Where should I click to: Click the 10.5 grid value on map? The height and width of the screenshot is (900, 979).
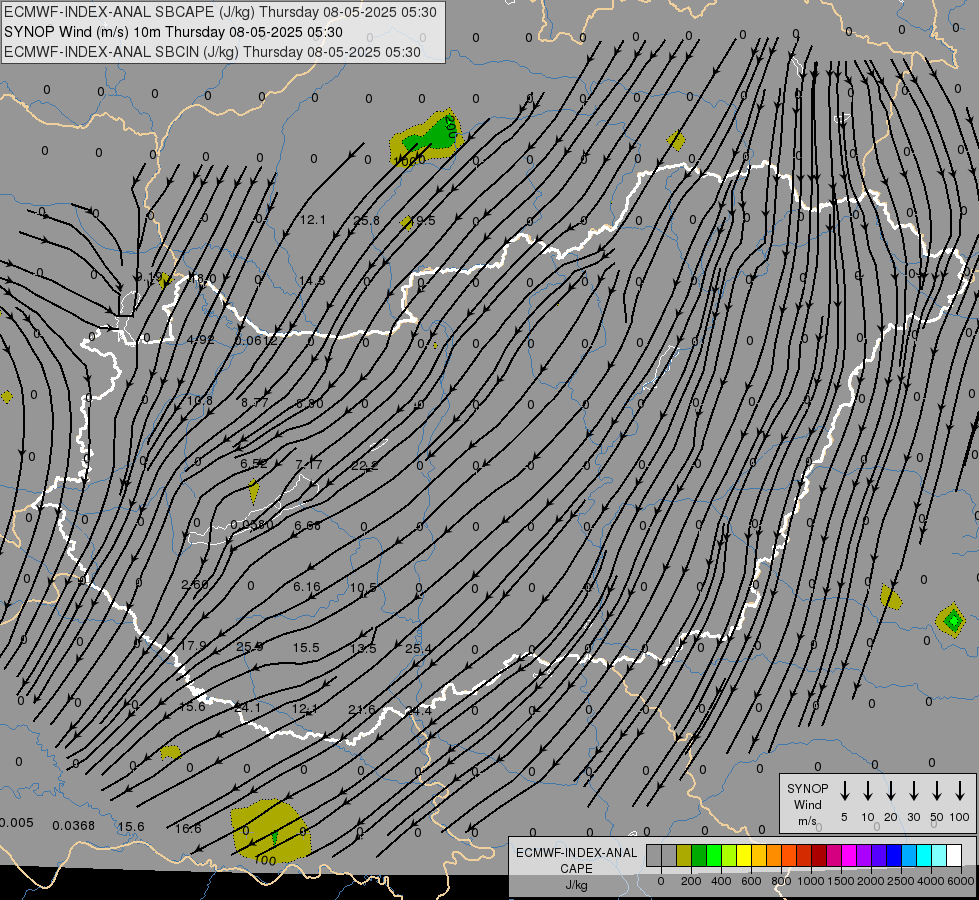[363, 588]
